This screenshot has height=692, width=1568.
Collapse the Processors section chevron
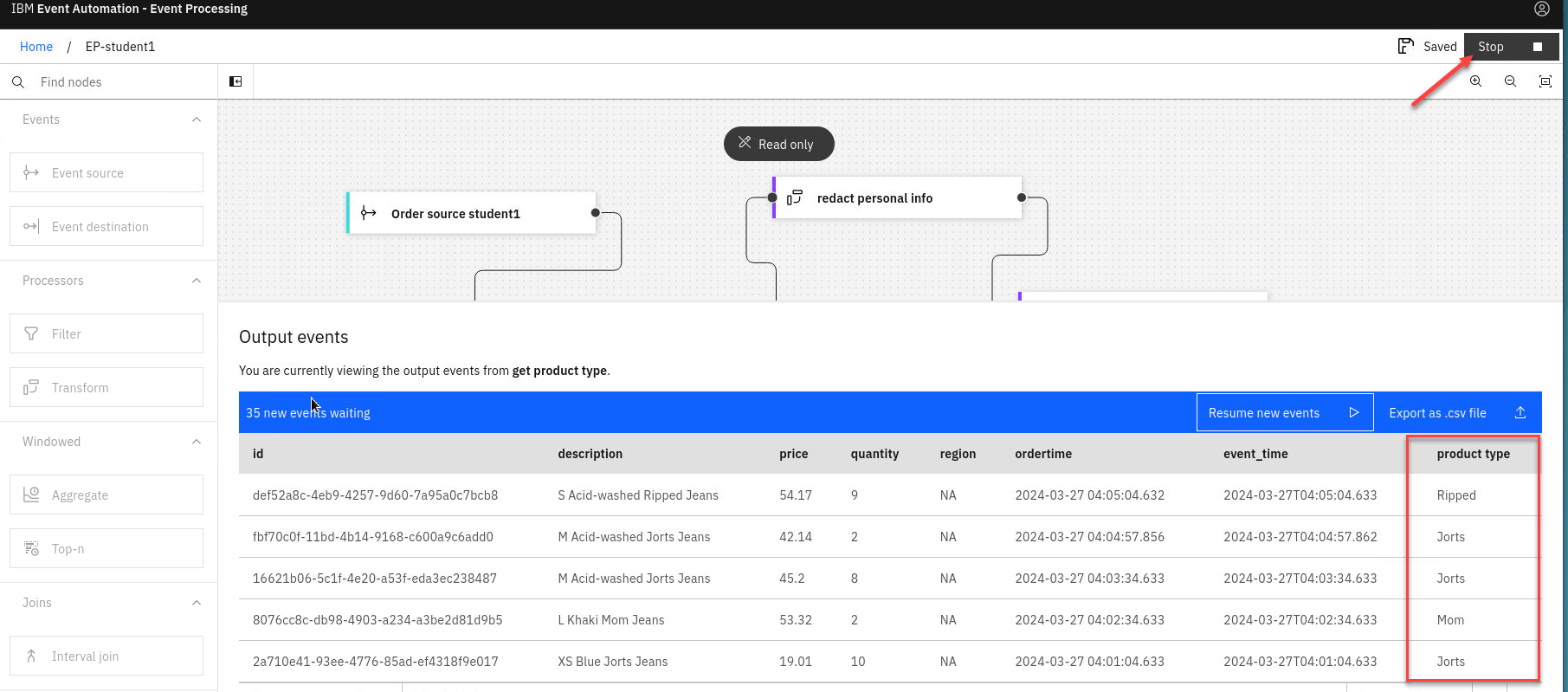(197, 281)
